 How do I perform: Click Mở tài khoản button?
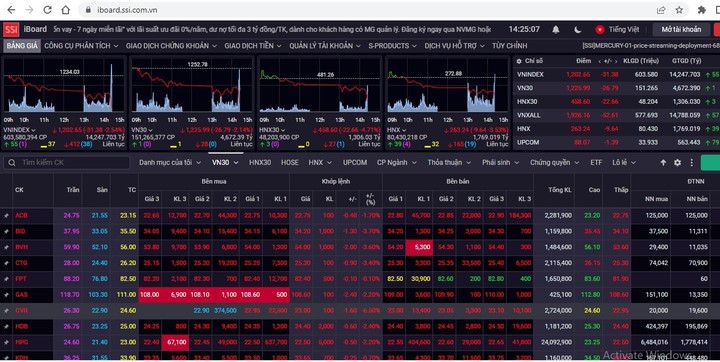pyautogui.click(x=681, y=29)
